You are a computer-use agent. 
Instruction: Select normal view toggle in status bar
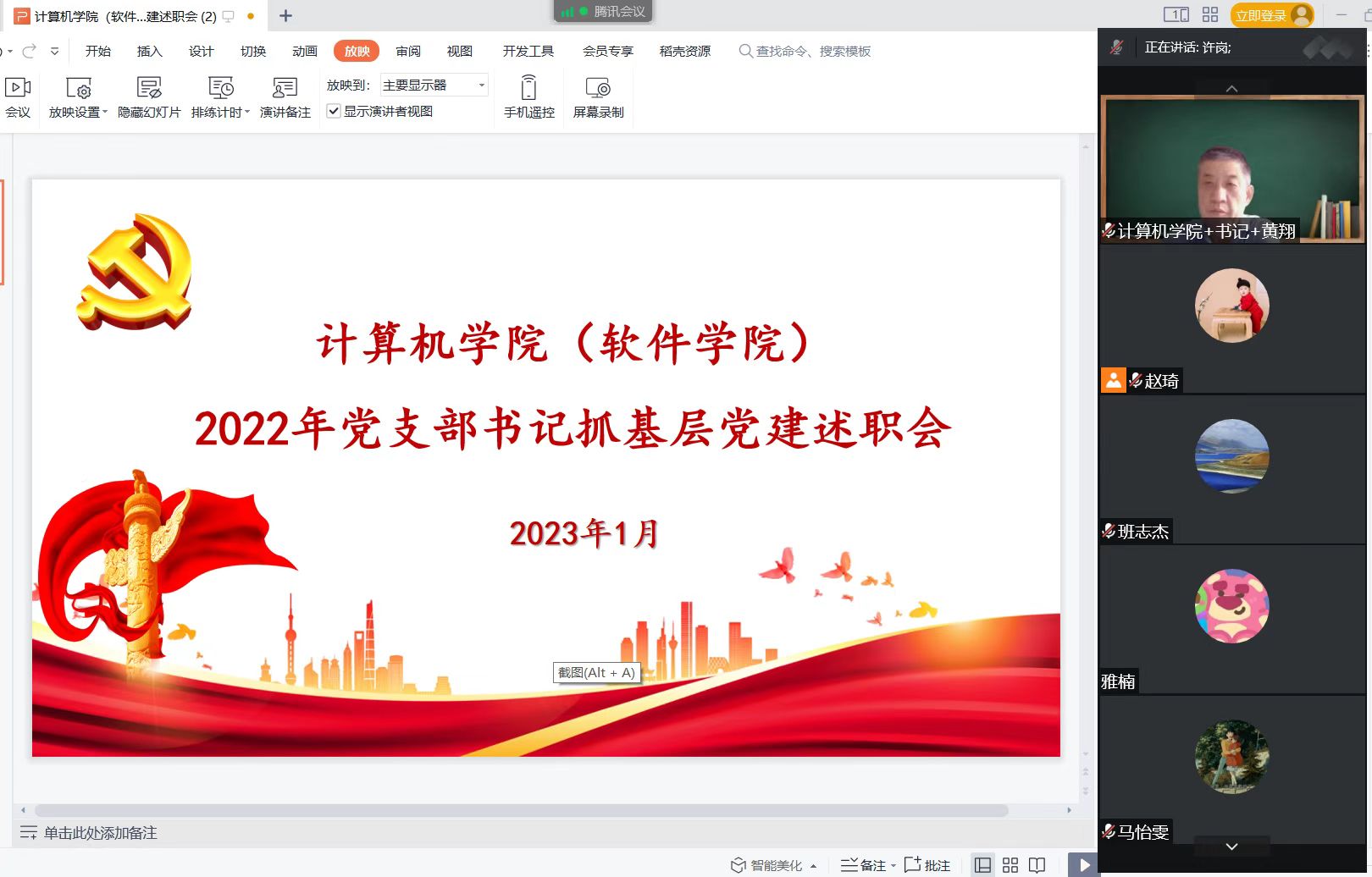[x=982, y=865]
